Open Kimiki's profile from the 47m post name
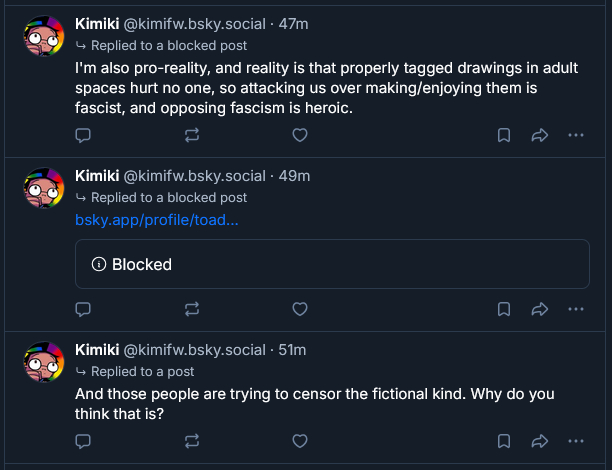The image size is (612, 470). (x=96, y=24)
